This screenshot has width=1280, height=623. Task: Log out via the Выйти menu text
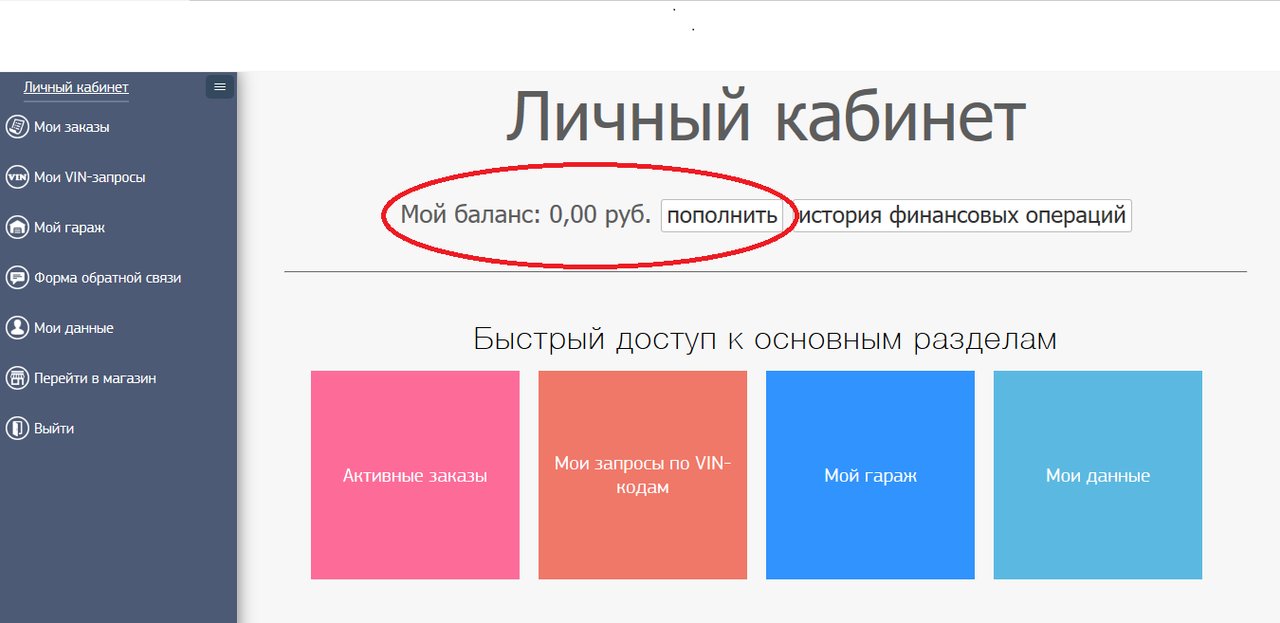point(54,428)
